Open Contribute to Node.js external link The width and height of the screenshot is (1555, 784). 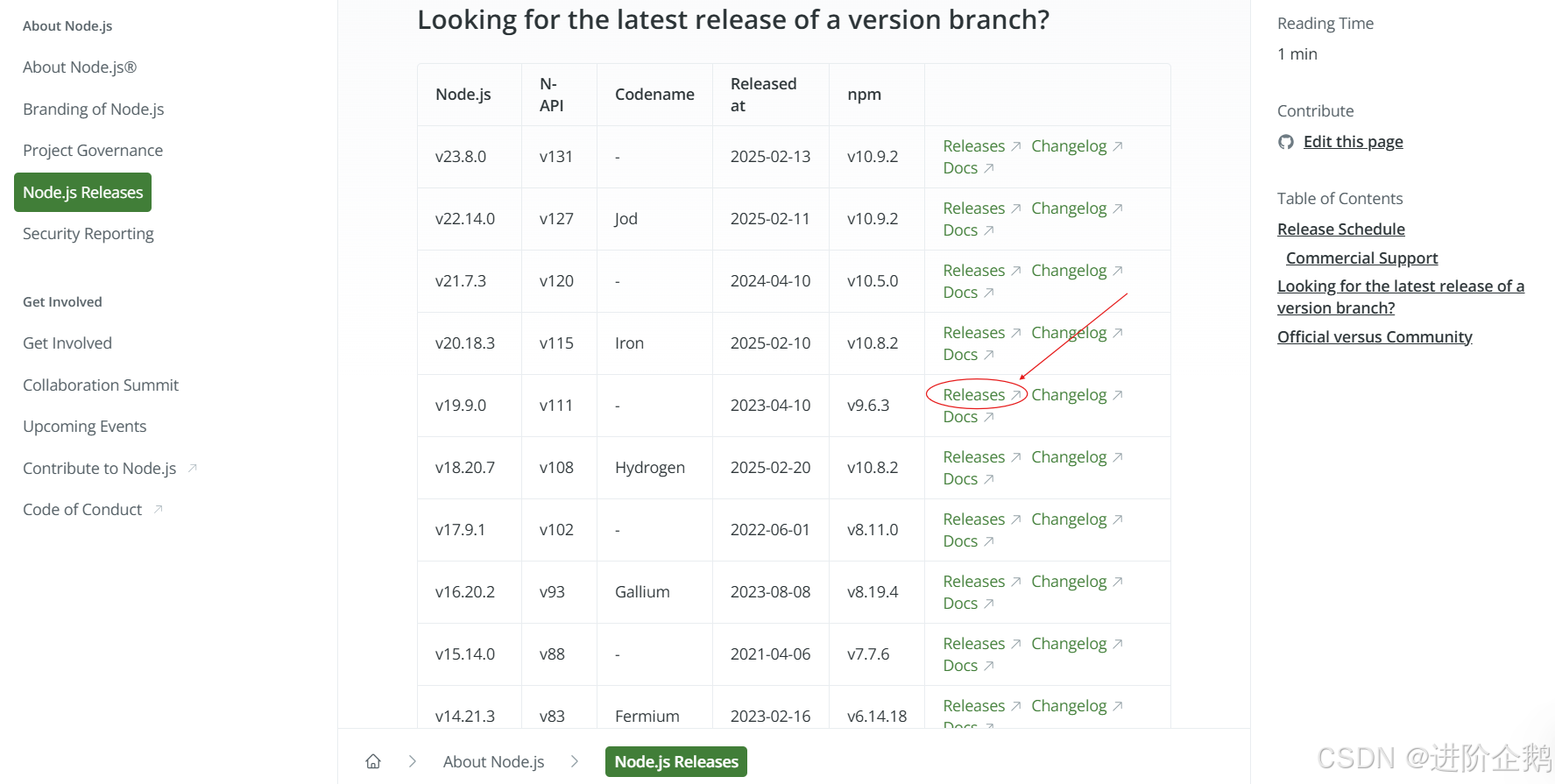(100, 469)
